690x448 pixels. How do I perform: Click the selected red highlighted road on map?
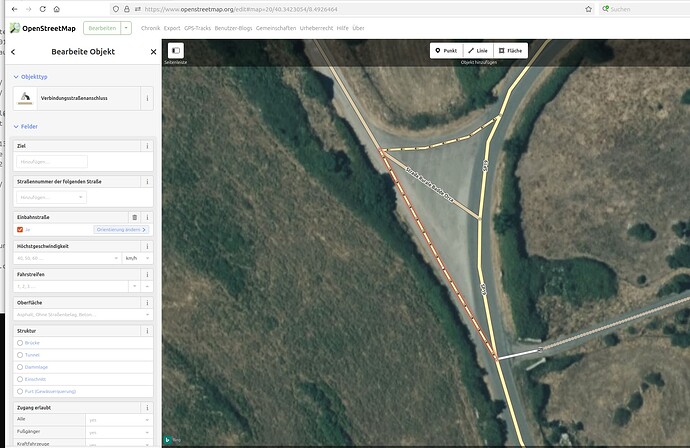[x=438, y=254]
